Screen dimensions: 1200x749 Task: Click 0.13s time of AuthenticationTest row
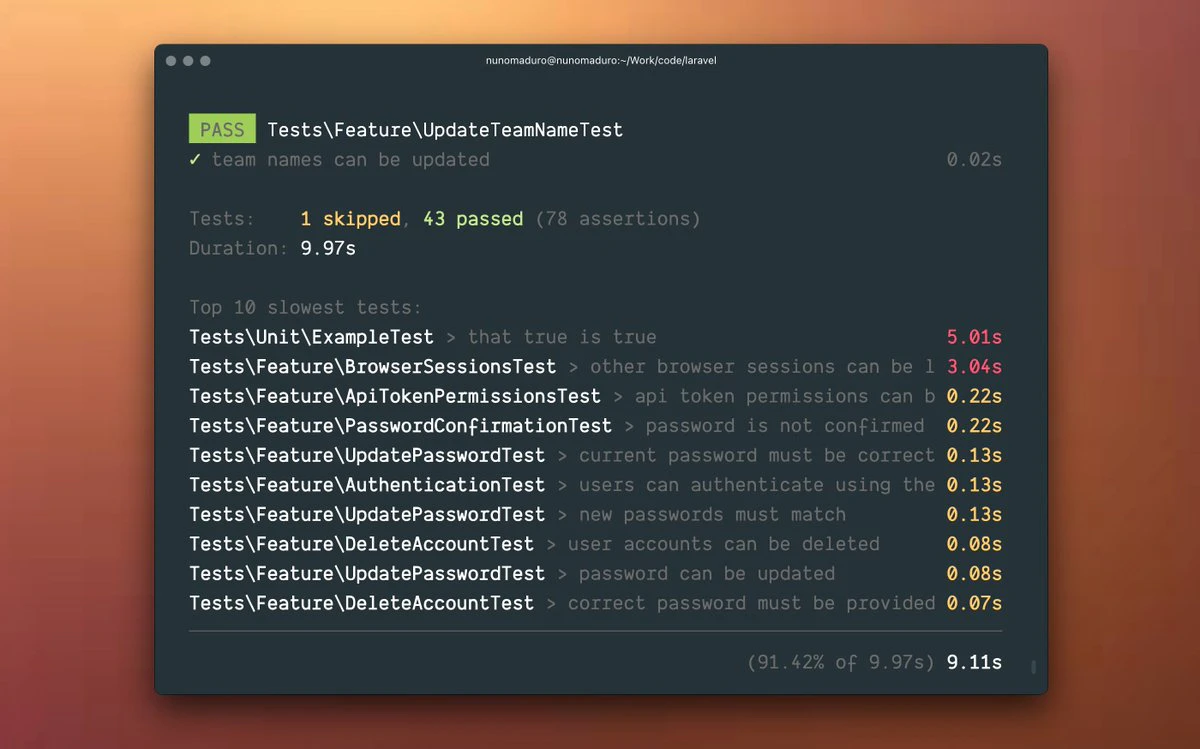coord(974,485)
